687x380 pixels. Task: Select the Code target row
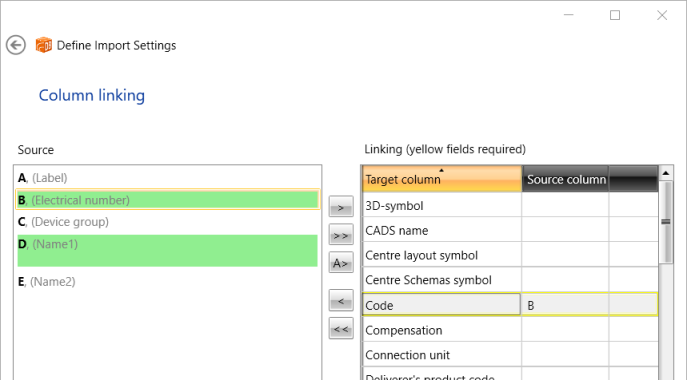click(x=441, y=305)
